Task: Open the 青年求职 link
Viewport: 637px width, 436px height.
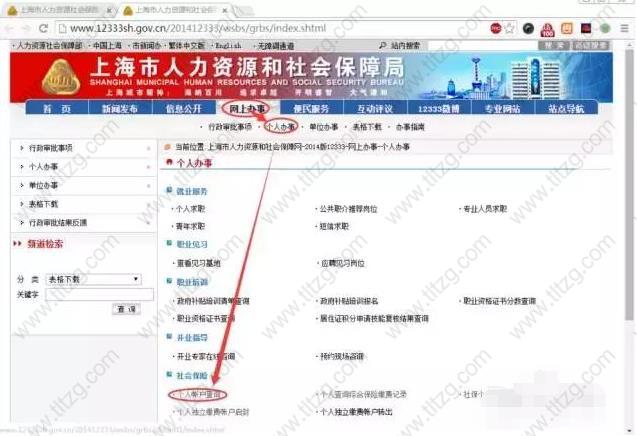Action: [x=190, y=226]
